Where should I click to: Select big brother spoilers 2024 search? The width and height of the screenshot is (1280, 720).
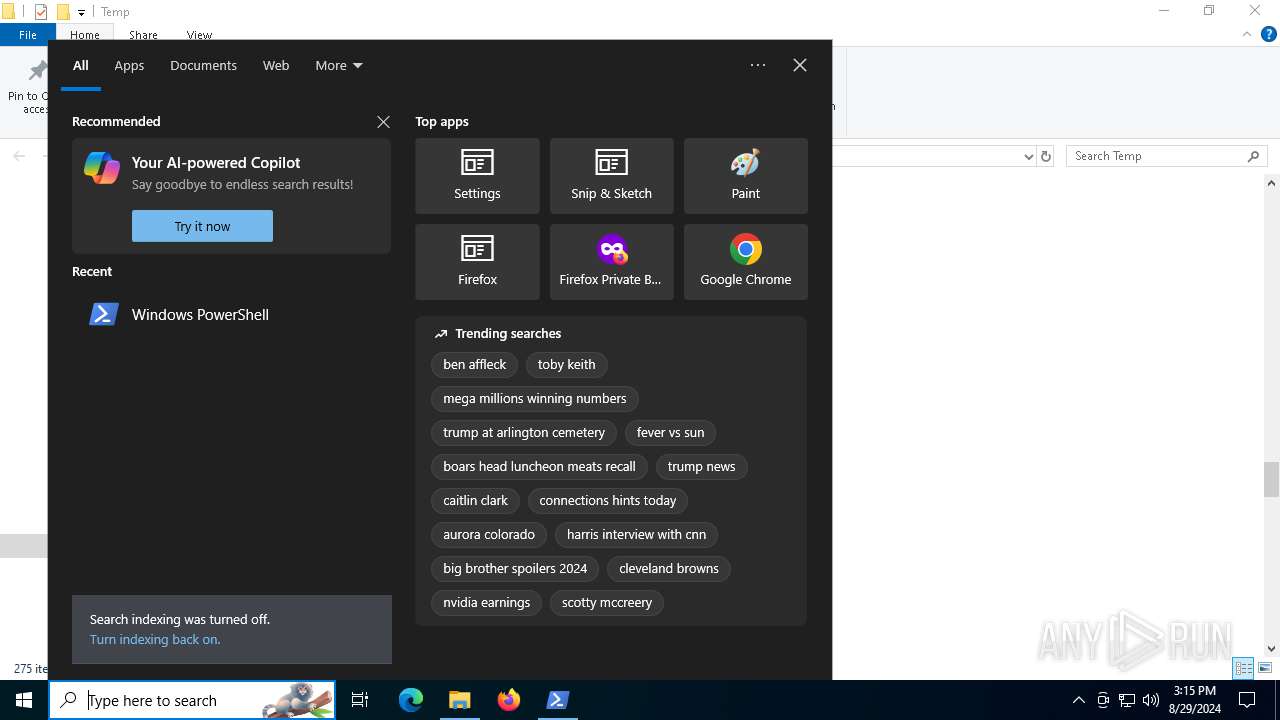[515, 569]
